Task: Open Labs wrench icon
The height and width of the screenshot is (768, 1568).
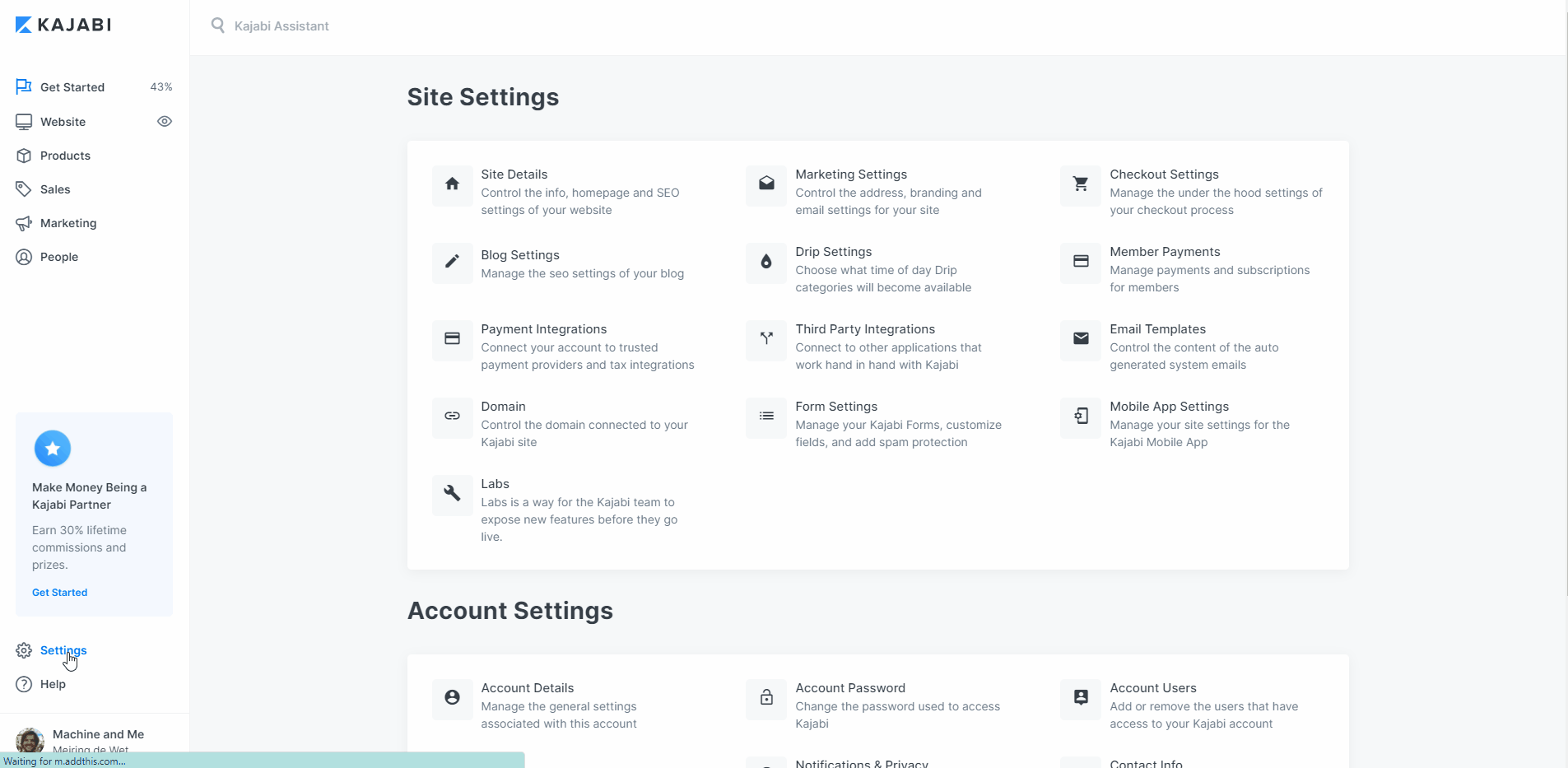Action: tap(453, 494)
